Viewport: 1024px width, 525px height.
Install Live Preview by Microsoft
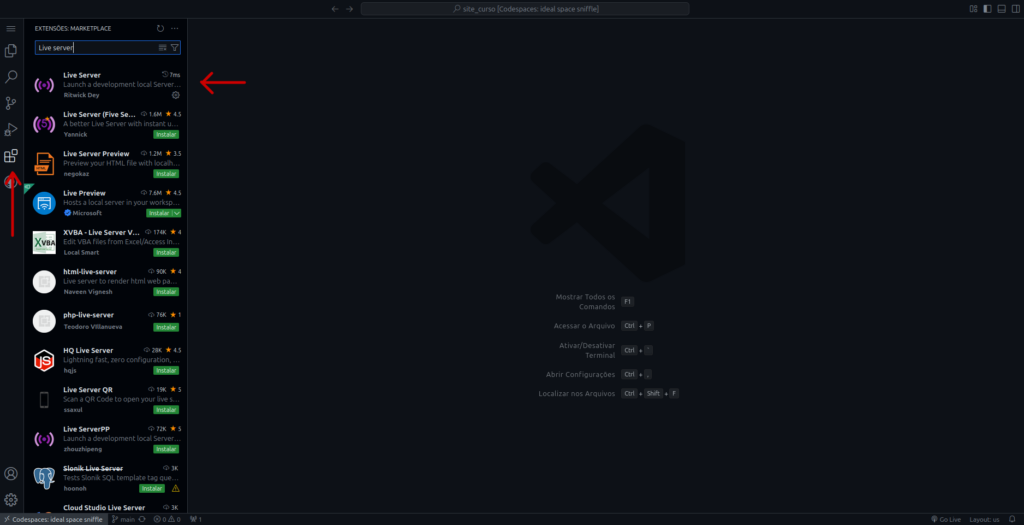point(159,213)
